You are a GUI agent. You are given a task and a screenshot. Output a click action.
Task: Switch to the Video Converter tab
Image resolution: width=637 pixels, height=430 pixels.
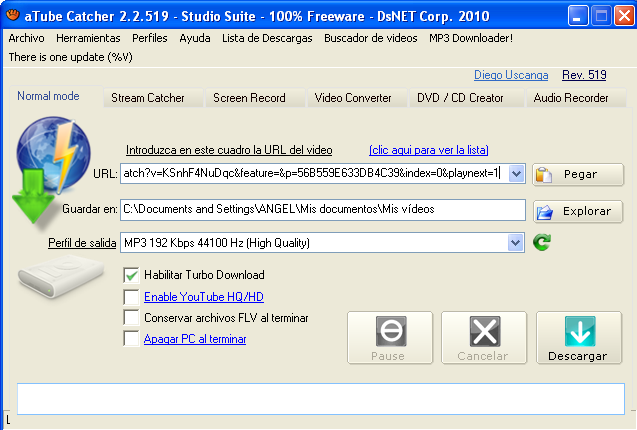click(x=352, y=98)
